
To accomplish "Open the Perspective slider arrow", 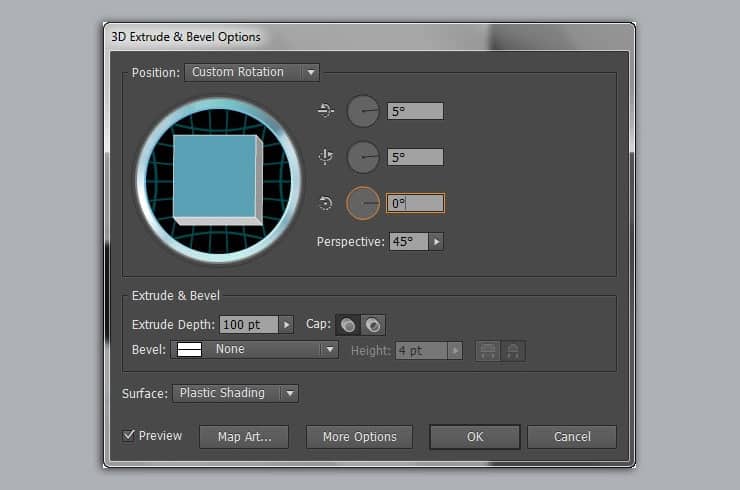I will pos(436,242).
